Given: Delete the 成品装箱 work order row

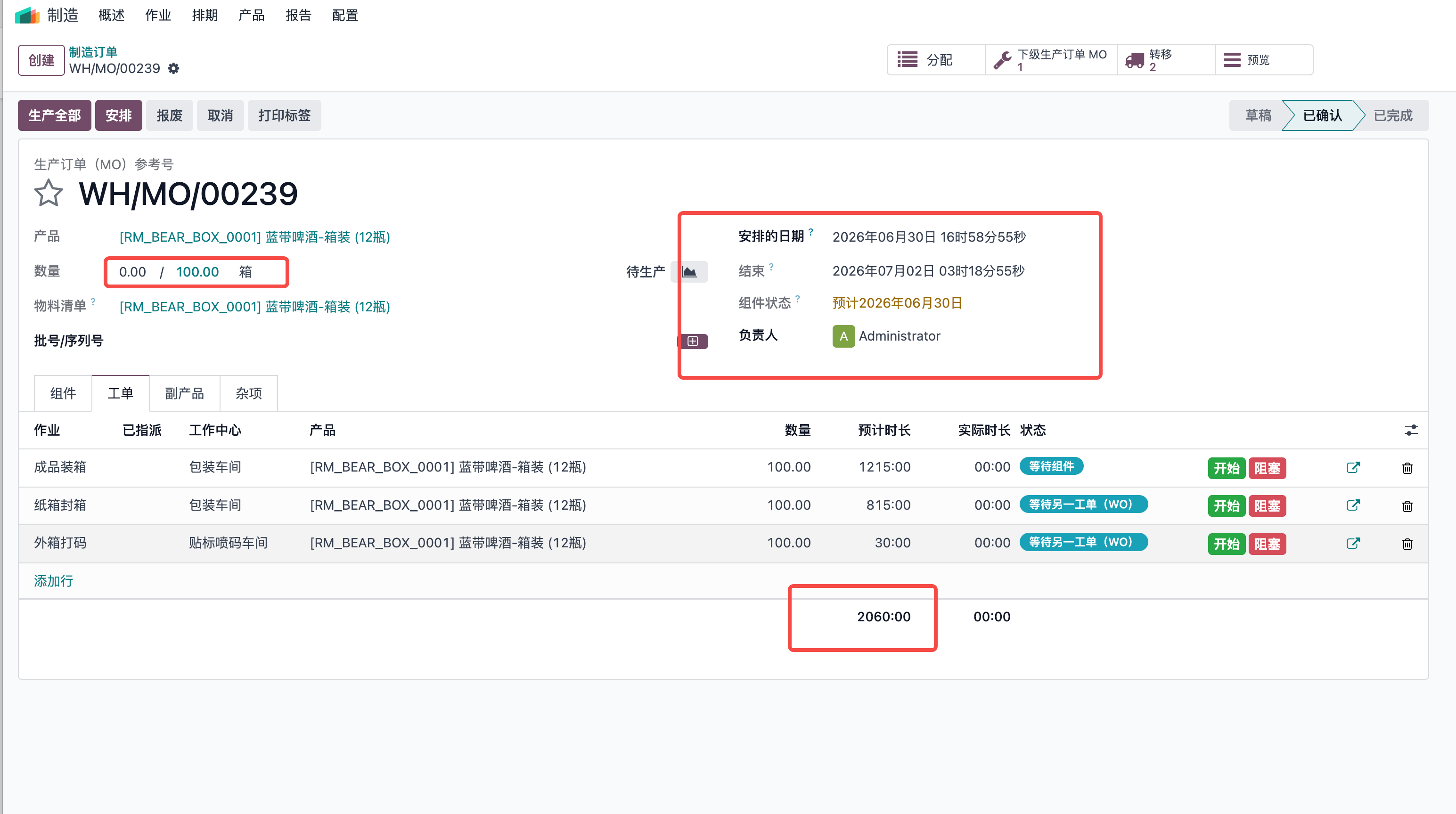Looking at the screenshot, I should [x=1407, y=468].
